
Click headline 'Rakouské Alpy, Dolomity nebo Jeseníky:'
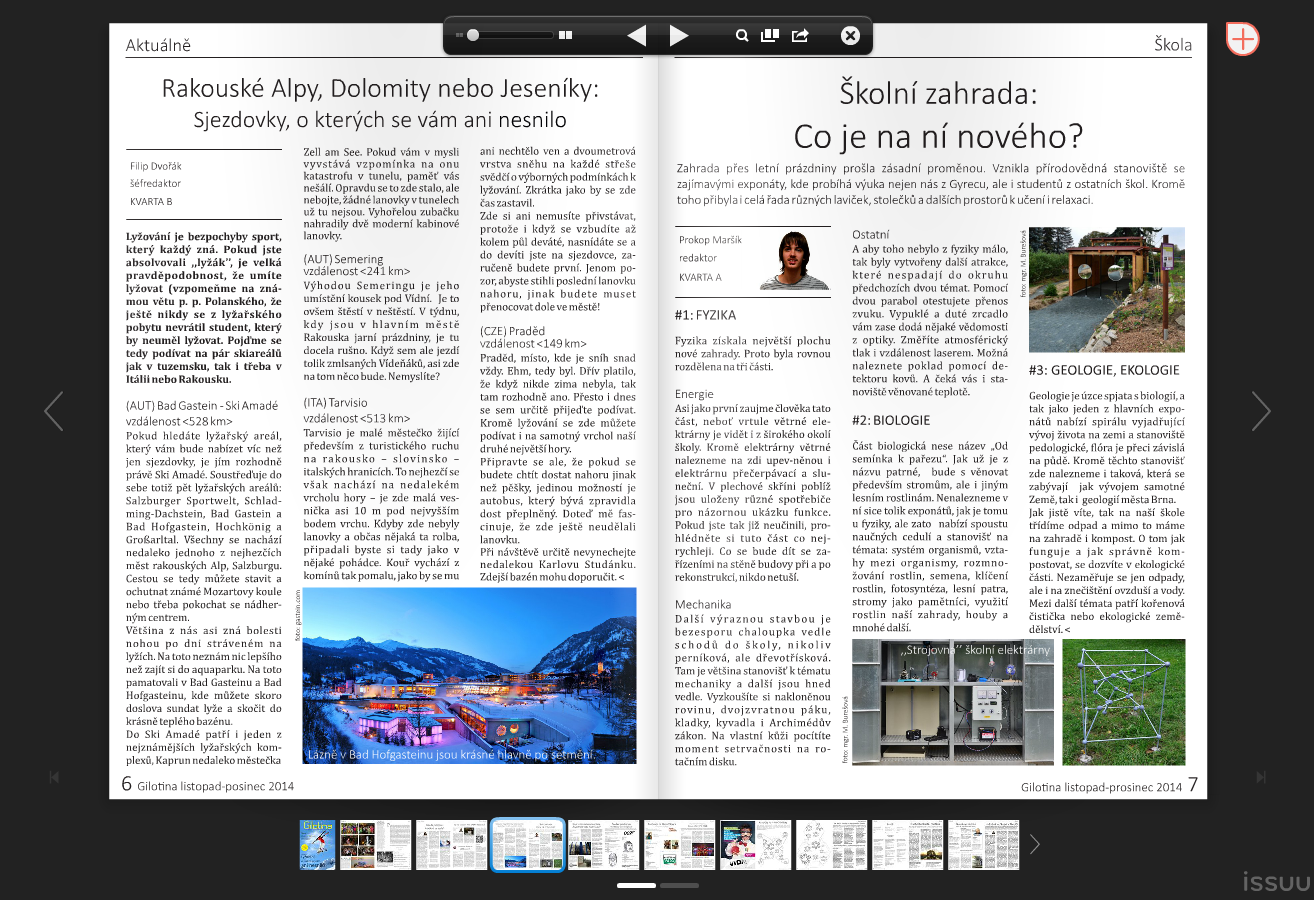click(380, 89)
